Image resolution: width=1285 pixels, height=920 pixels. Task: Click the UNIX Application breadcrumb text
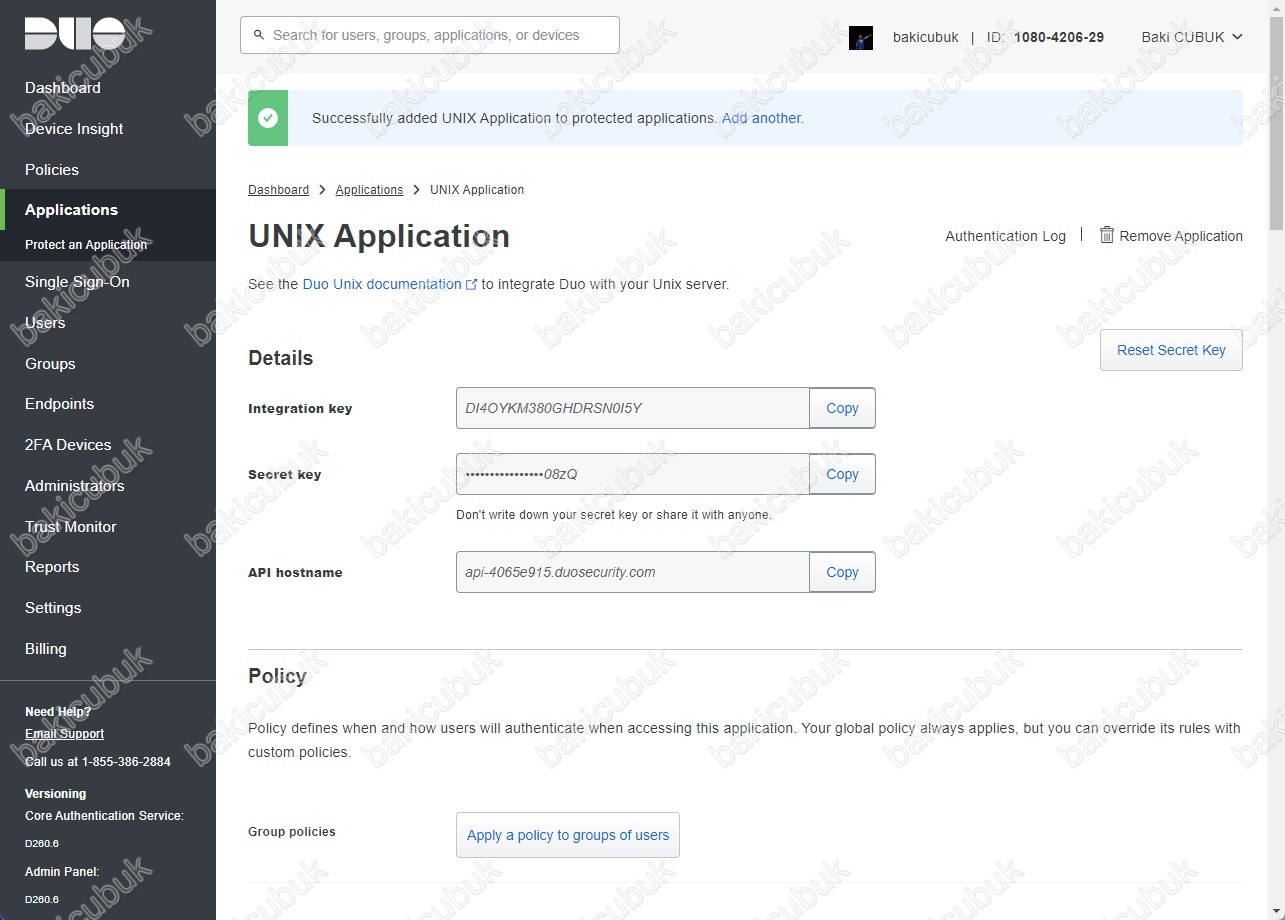pos(477,190)
